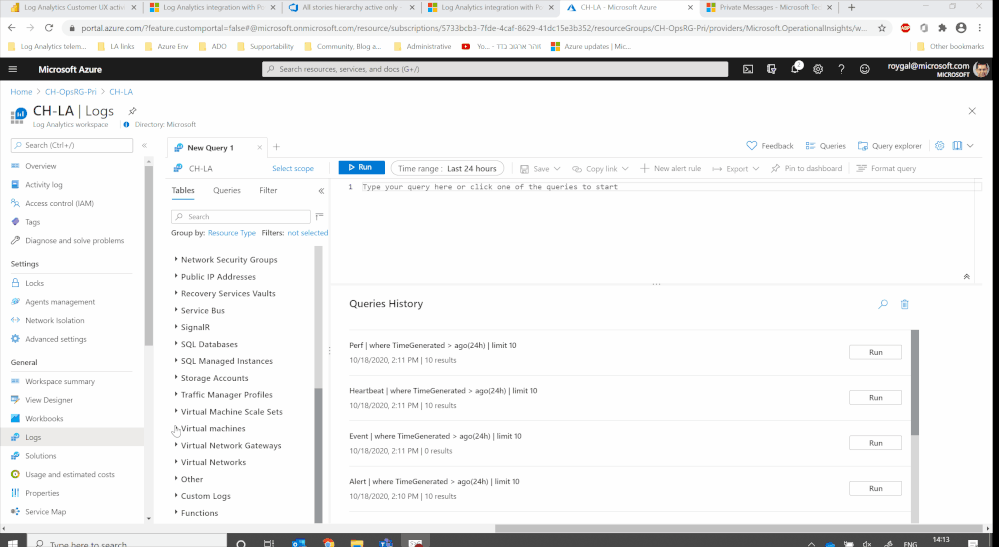Screen dimensions: 999x547
Task: Expand the Network Security Groups node
Action: pyautogui.click(x=176, y=259)
